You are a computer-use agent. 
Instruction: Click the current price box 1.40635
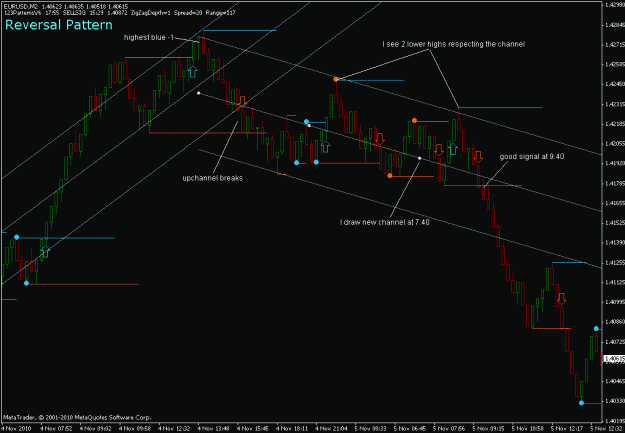(614, 358)
